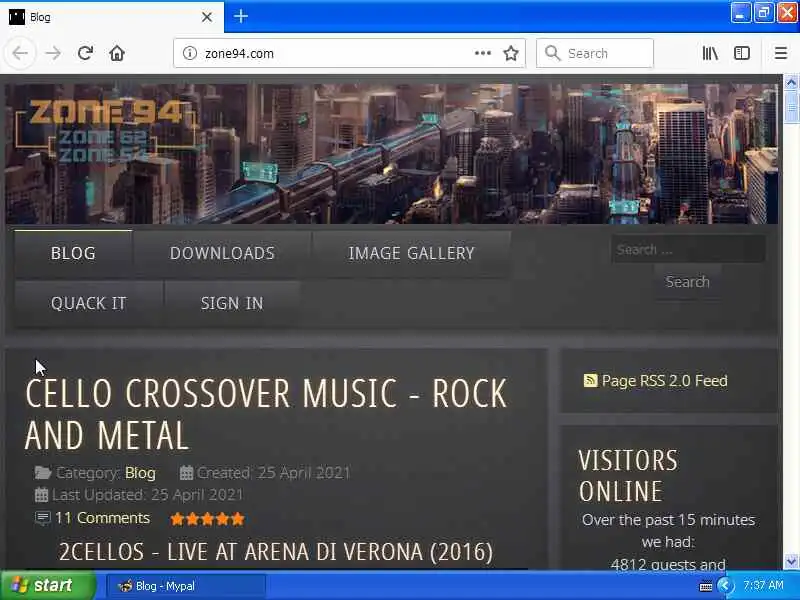This screenshot has height=600, width=800.
Task: Click the five-star article rating
Action: [x=207, y=519]
